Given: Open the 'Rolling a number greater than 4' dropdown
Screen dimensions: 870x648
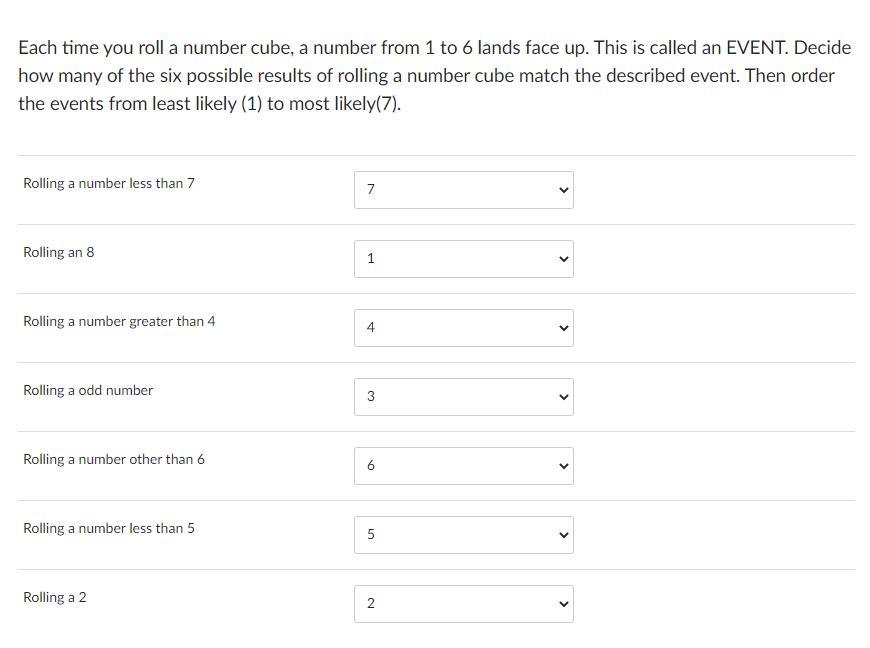Looking at the screenshot, I should [463, 328].
